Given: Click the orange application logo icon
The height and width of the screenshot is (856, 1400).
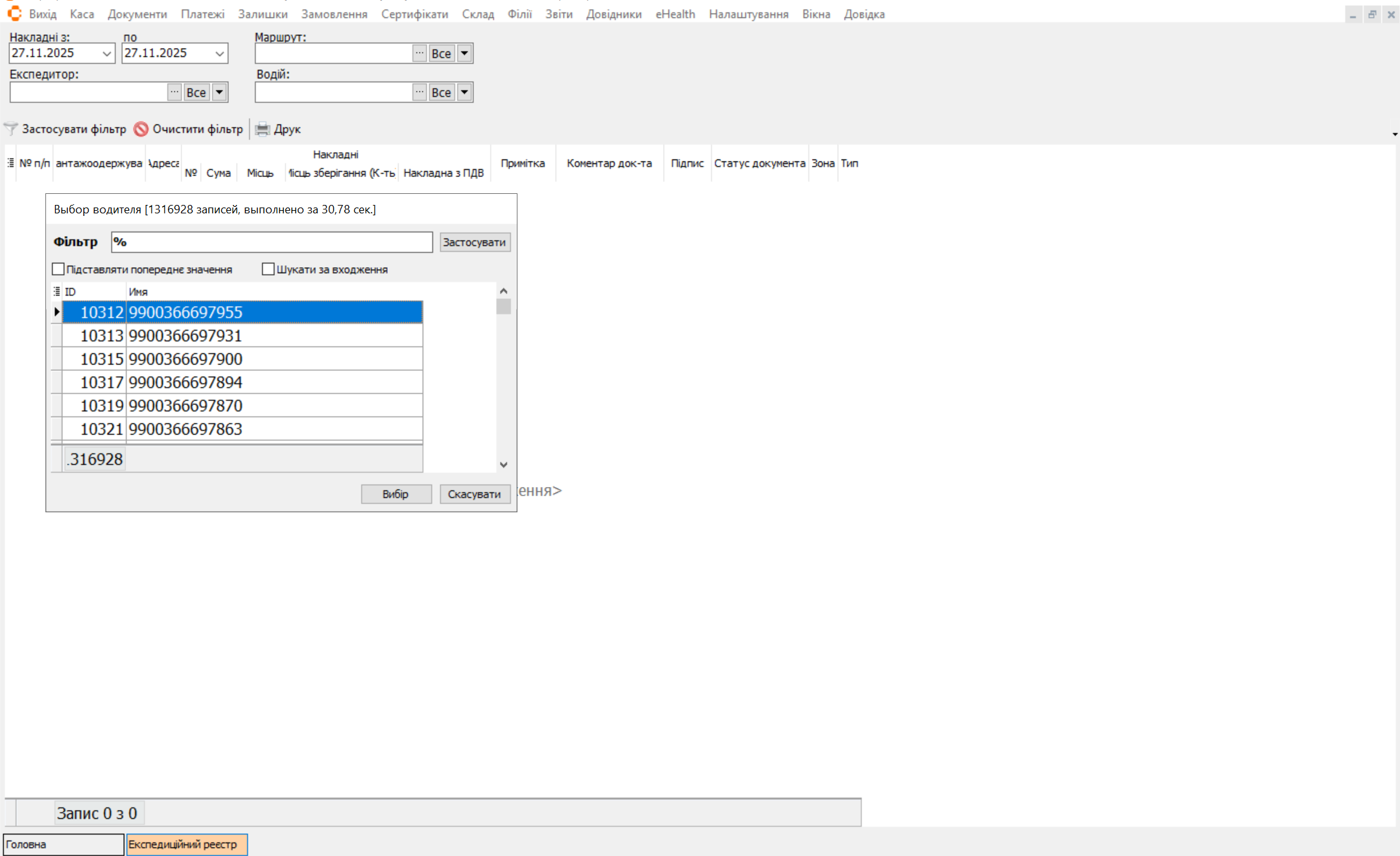Looking at the screenshot, I should point(14,14).
